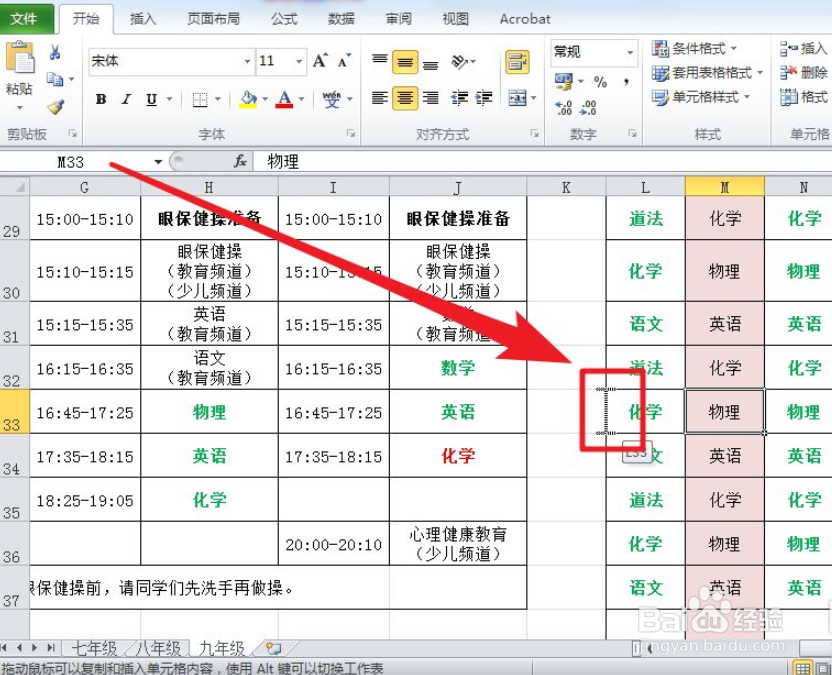Open 条件格式 conditional formatting
The width and height of the screenshot is (832, 675).
[x=695, y=49]
